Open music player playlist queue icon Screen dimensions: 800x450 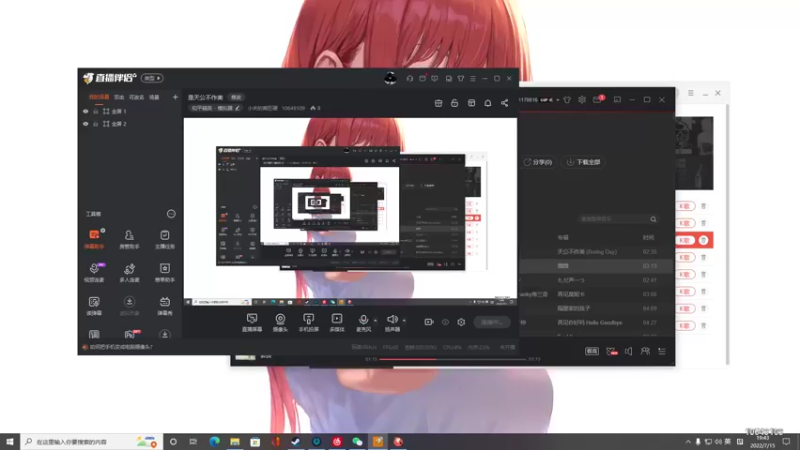pos(662,351)
